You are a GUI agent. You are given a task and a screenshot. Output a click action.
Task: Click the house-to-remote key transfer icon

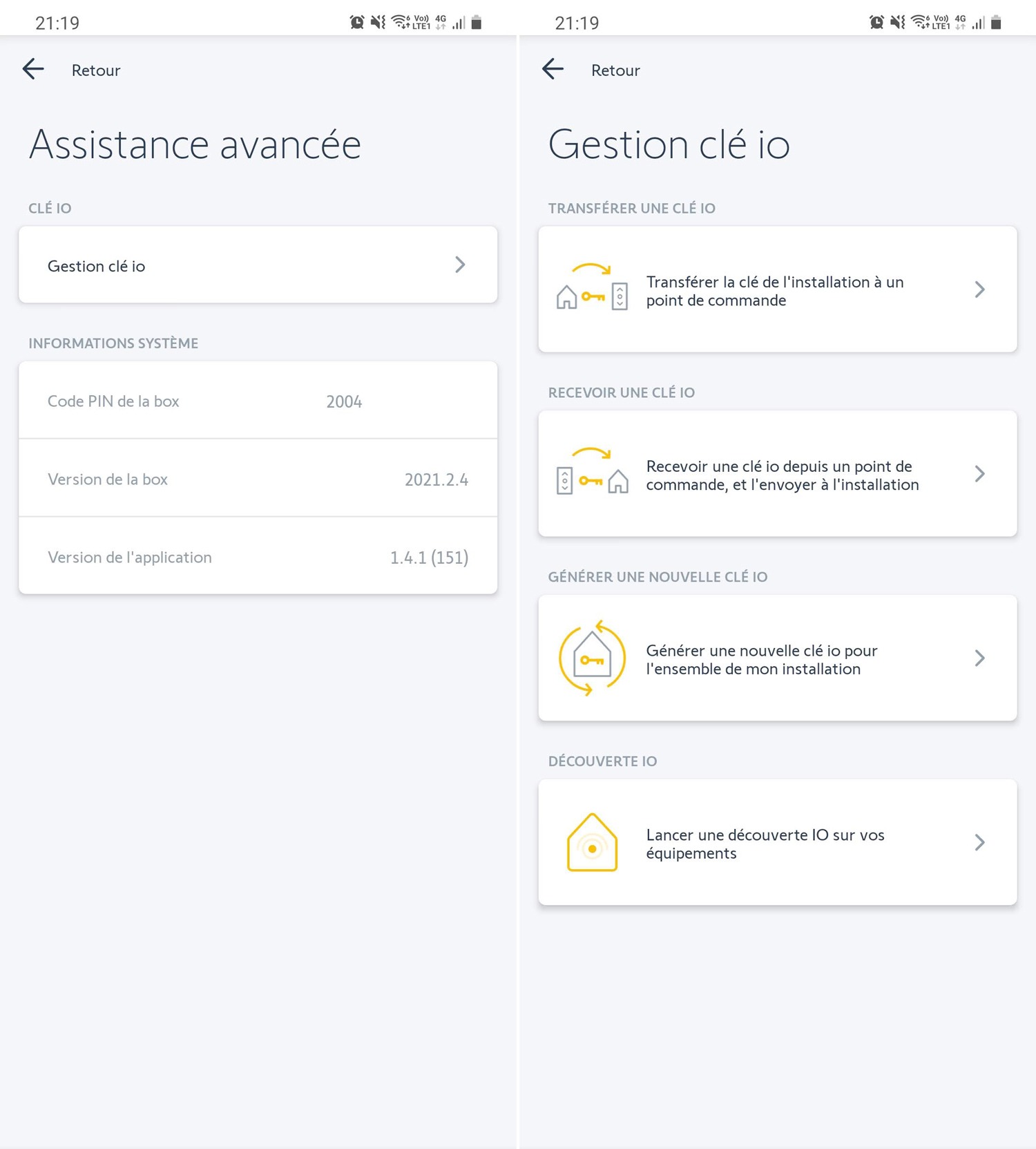(x=592, y=287)
